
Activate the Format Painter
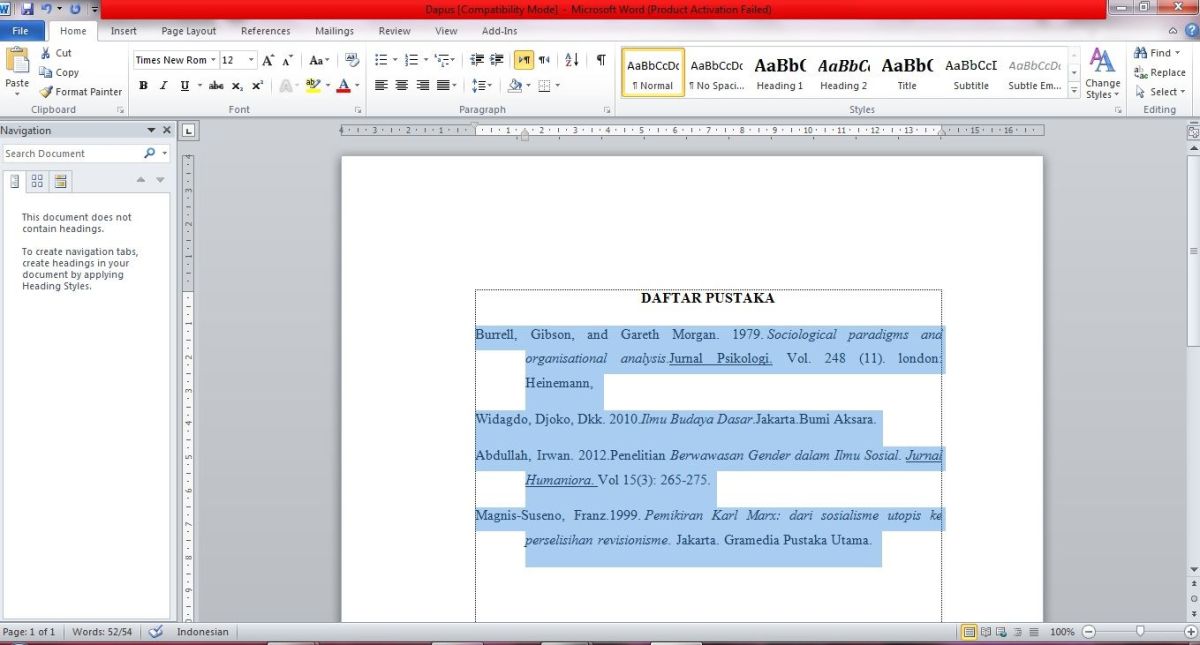point(80,91)
